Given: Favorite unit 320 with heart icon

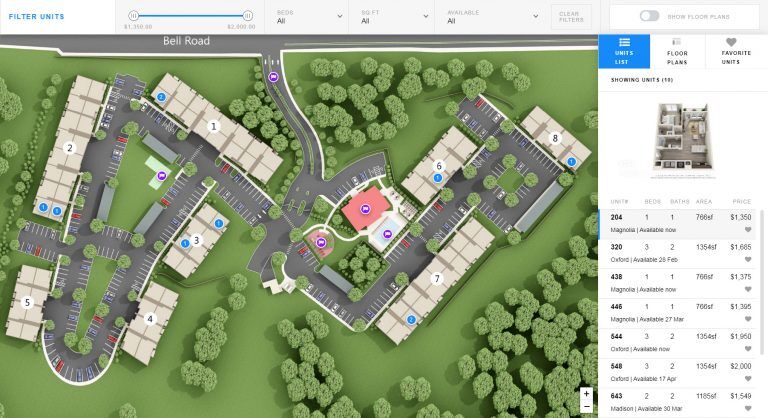Looking at the screenshot, I should tap(746, 260).
